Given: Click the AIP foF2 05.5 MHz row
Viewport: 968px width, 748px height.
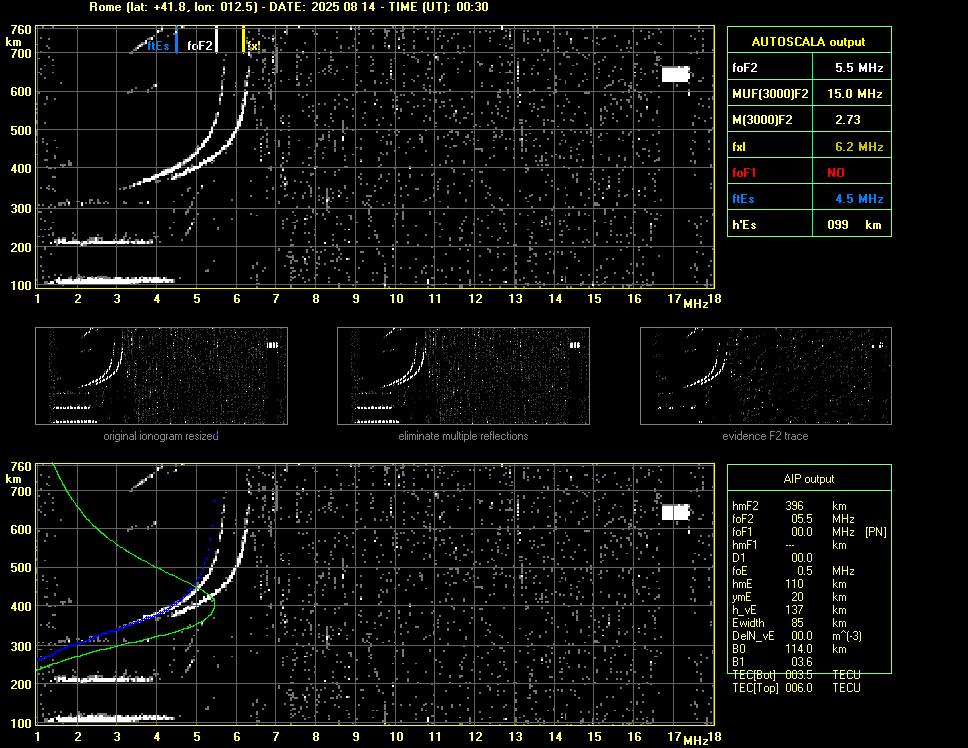Looking at the screenshot, I should pyautogui.click(x=794, y=519).
